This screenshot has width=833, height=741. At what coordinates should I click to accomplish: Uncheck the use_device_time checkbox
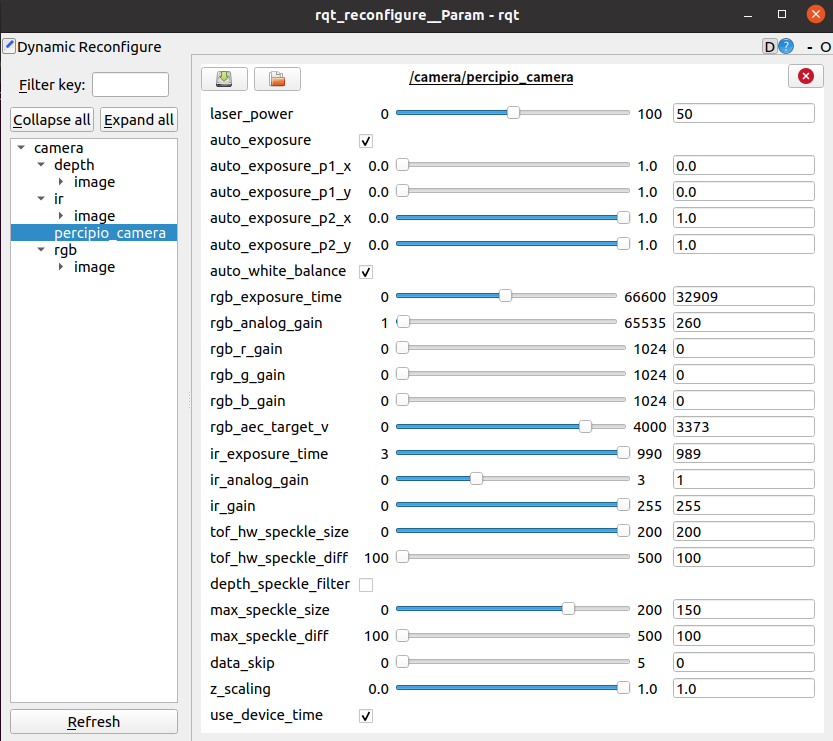(366, 716)
